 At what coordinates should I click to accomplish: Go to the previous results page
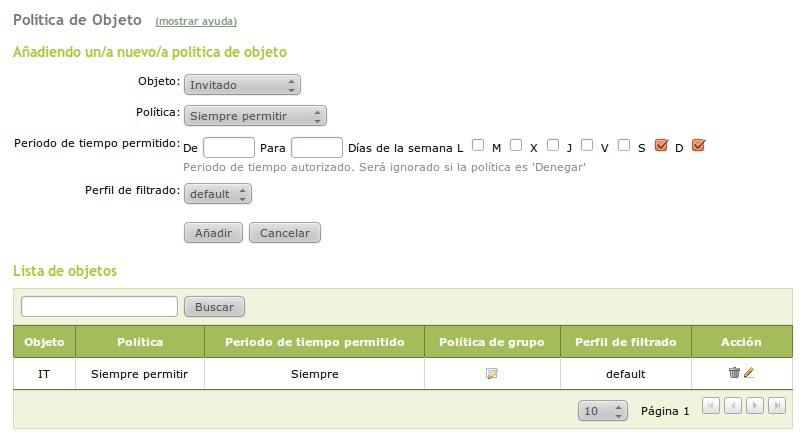[x=733, y=405]
